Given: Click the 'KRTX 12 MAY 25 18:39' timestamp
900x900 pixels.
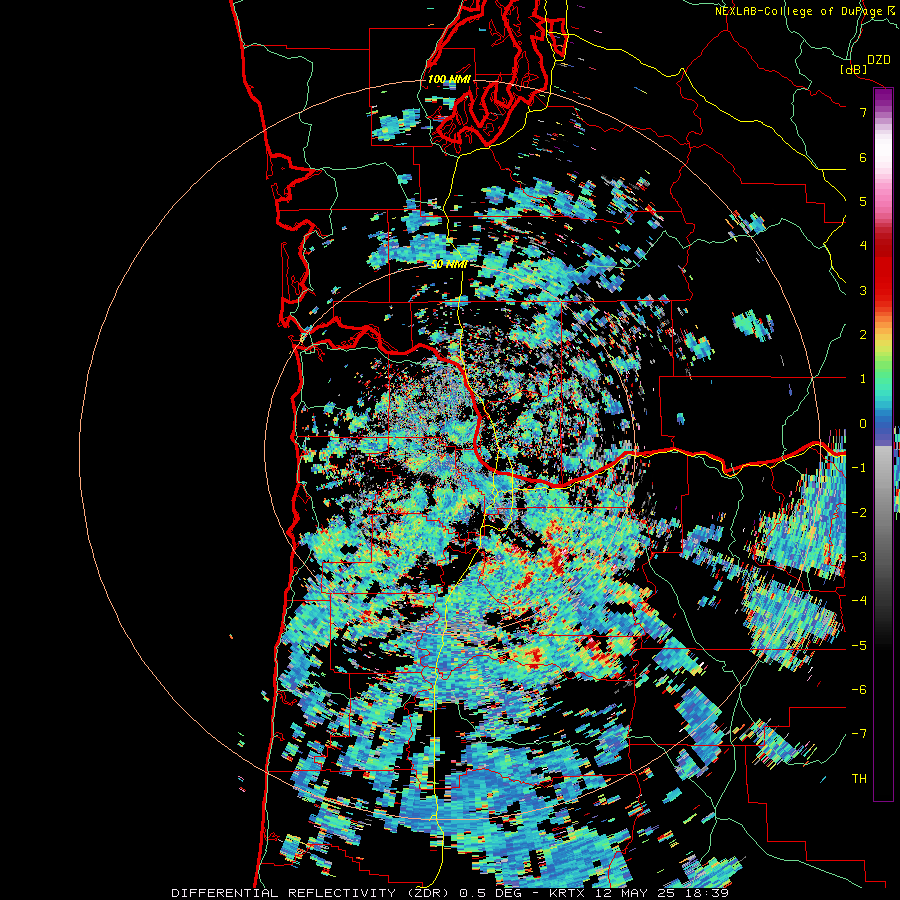Looking at the screenshot, I should tap(639, 893).
